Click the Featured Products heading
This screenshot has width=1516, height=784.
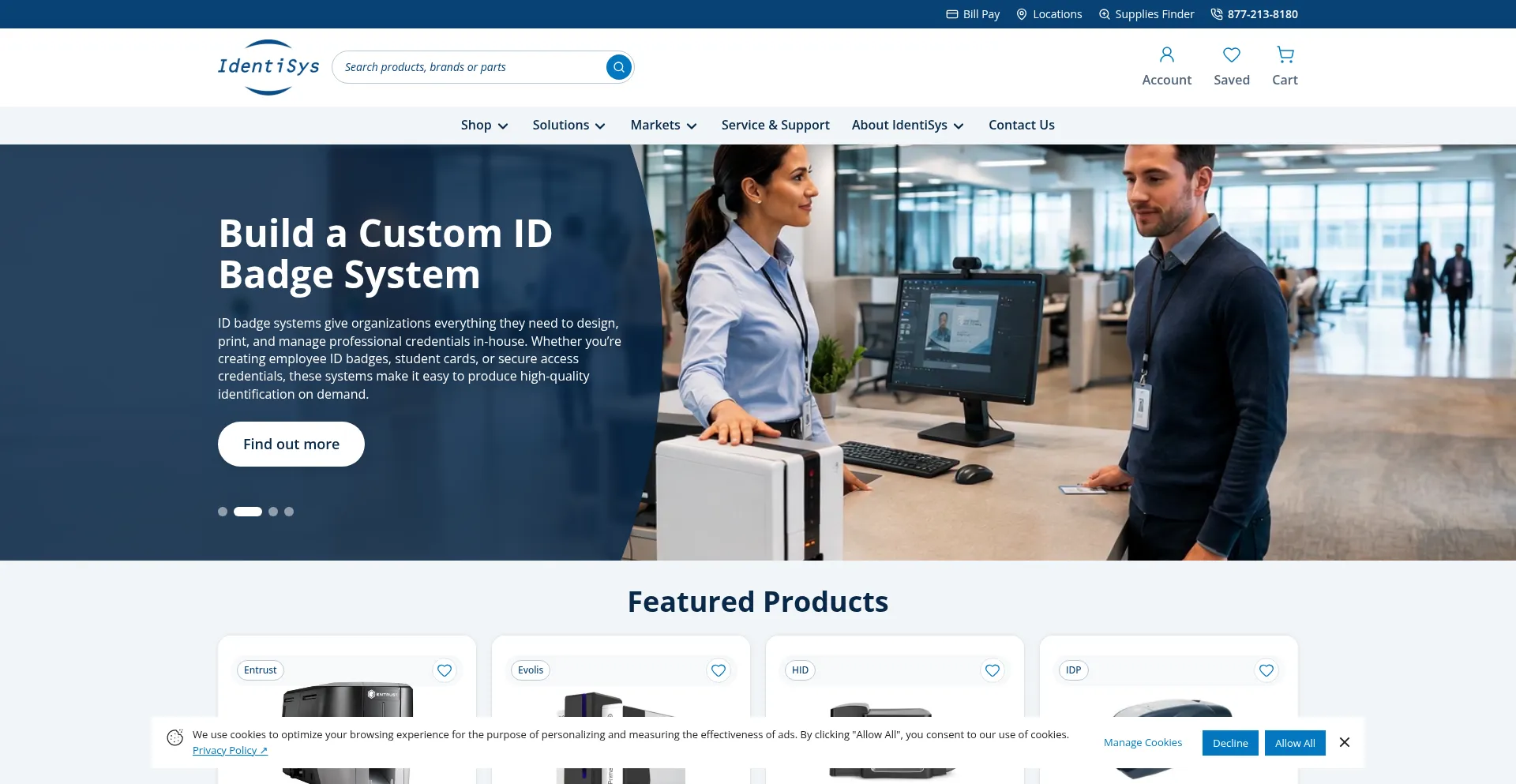pos(758,602)
